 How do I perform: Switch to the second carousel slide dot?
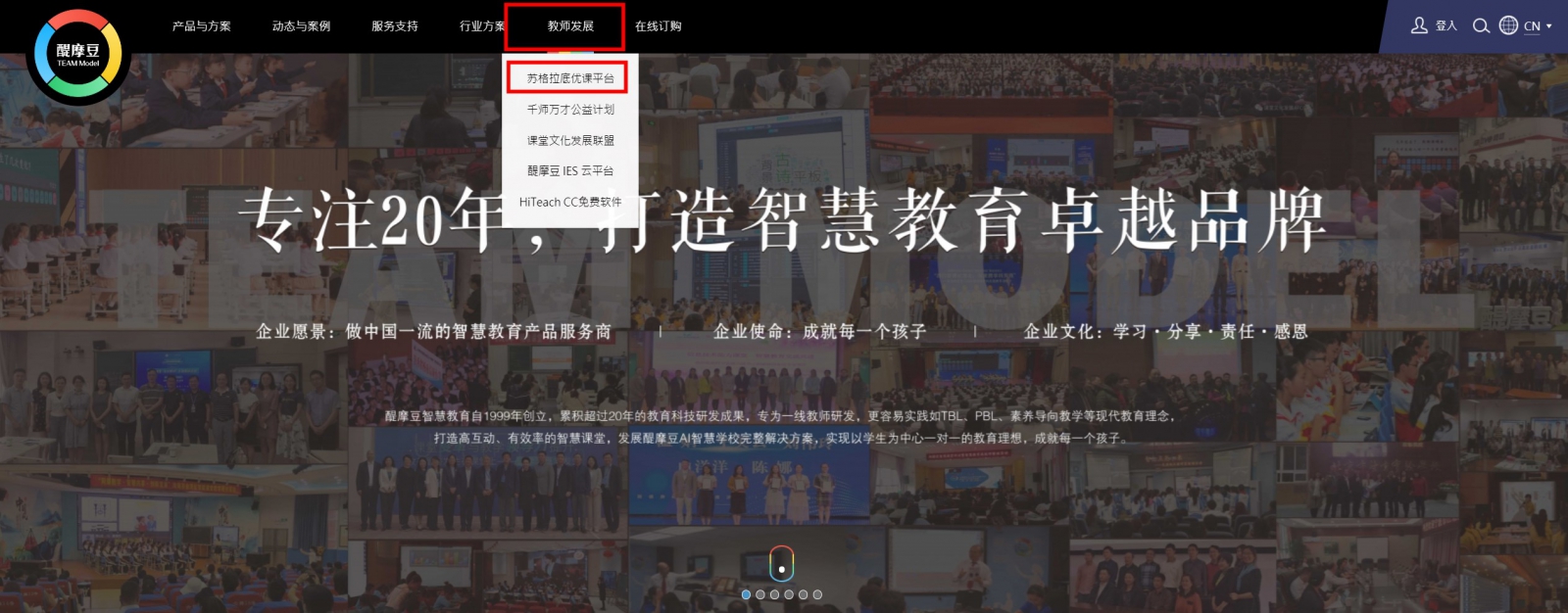click(760, 594)
